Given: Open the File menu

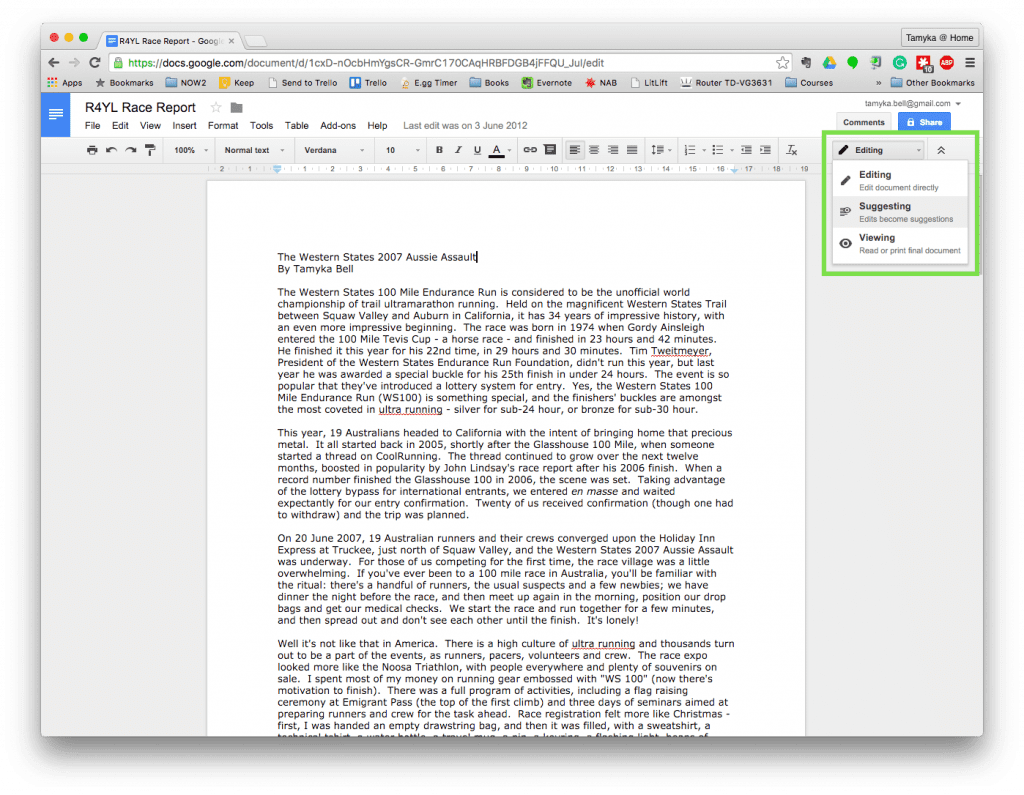Looking at the screenshot, I should pos(92,125).
